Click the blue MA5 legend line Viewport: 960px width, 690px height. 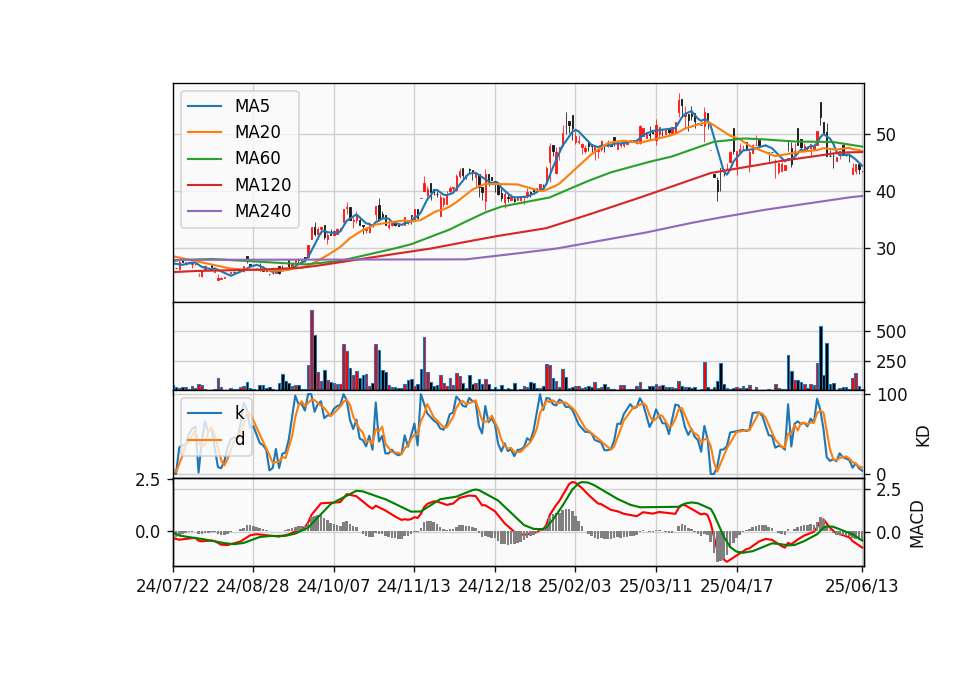click(204, 106)
